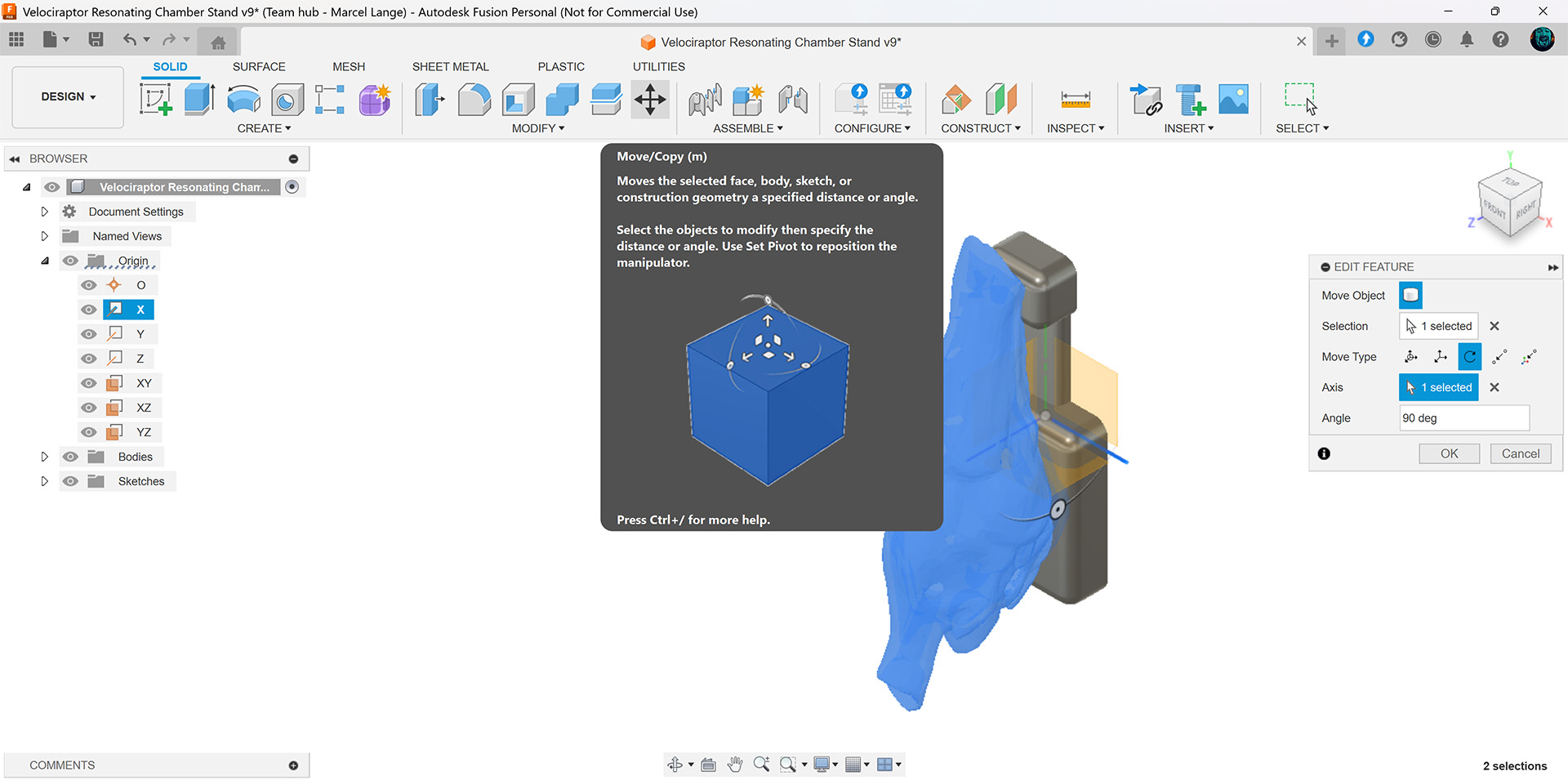
Task: Select the Configure Model tool
Action: coord(852,100)
